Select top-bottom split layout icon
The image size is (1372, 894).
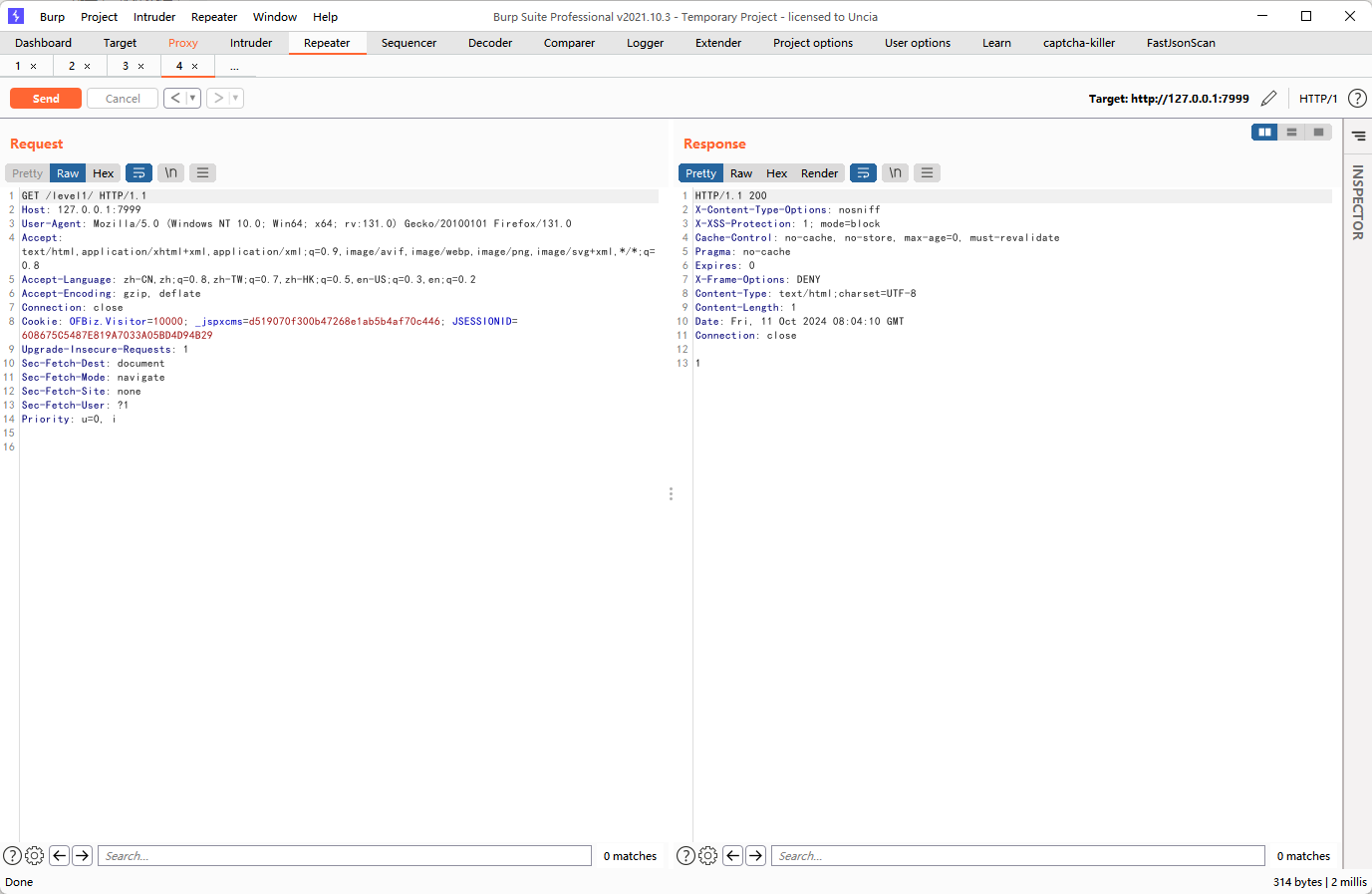[x=1291, y=132]
